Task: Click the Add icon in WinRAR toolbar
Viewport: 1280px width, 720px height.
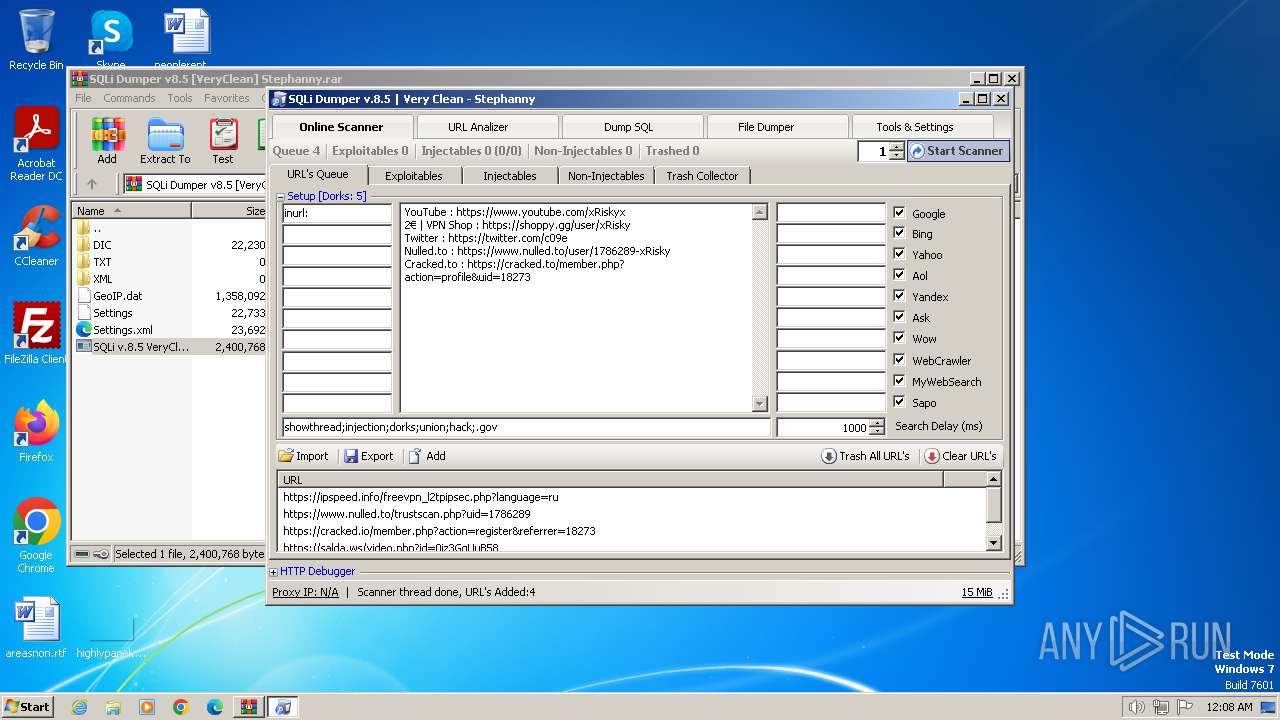Action: tap(107, 141)
